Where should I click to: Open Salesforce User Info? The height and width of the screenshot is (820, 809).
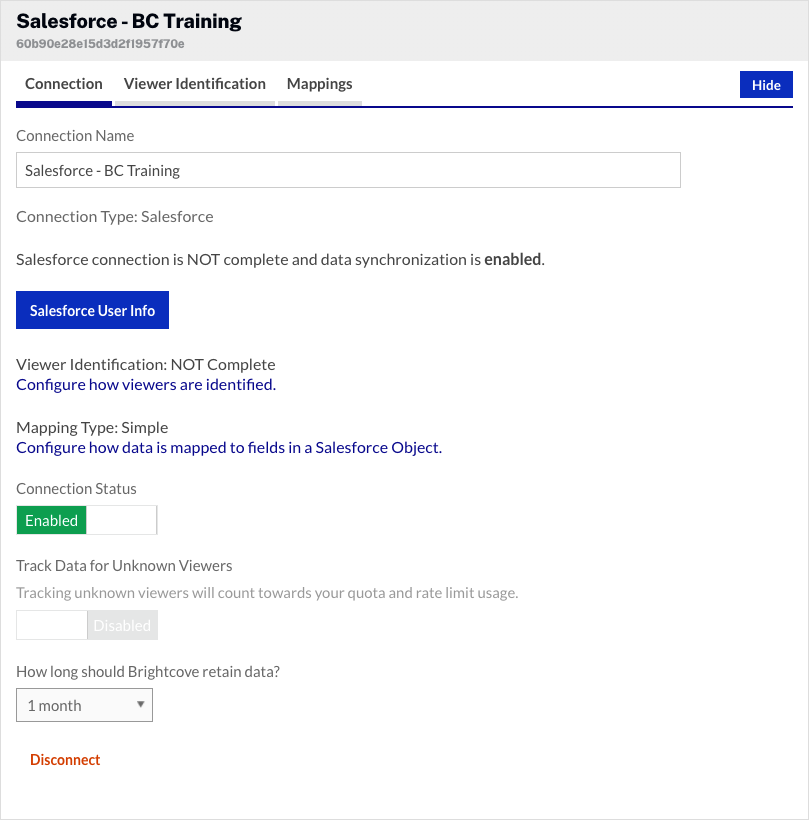(x=92, y=311)
